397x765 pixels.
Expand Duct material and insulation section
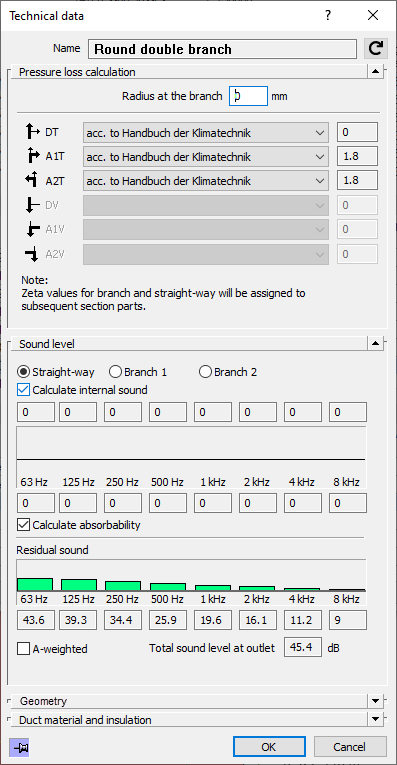[375, 719]
